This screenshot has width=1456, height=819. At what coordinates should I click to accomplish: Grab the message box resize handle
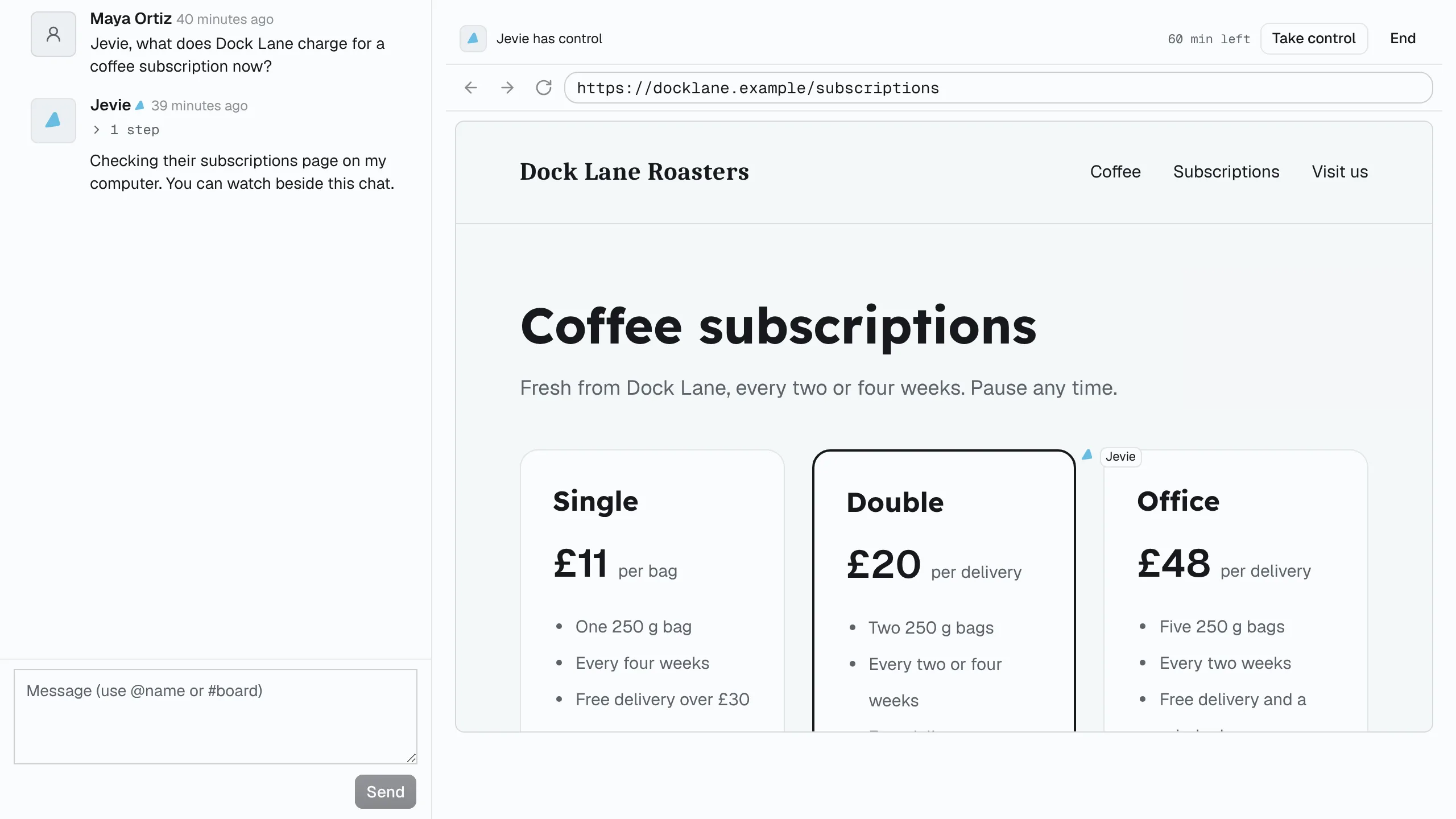tap(411, 758)
